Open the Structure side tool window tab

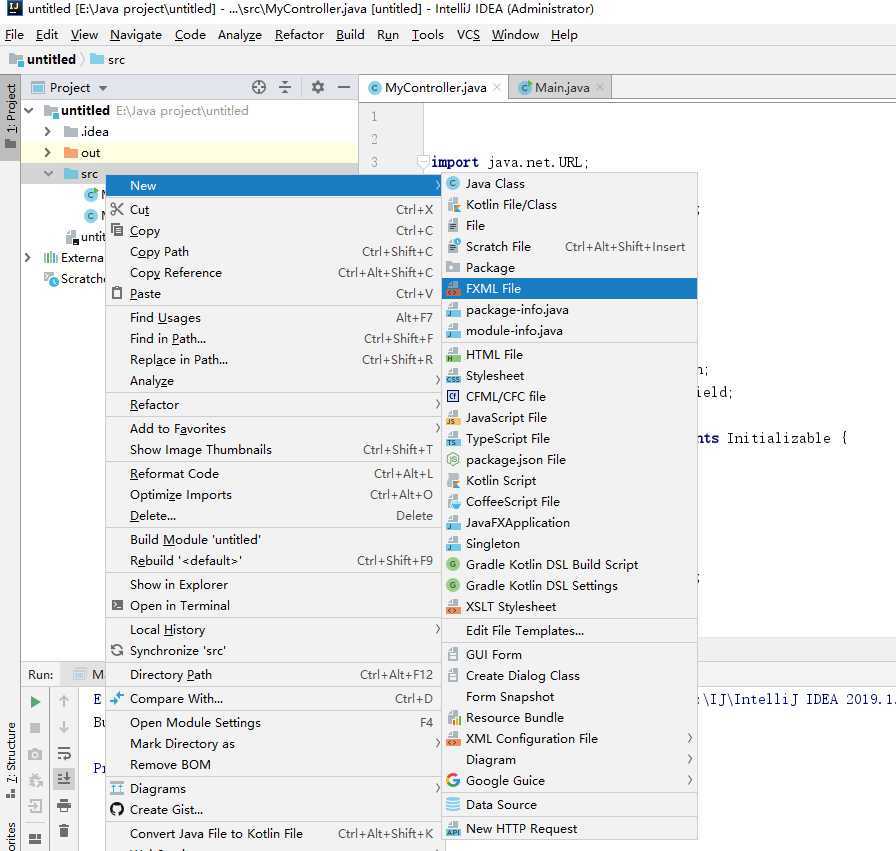[x=10, y=760]
